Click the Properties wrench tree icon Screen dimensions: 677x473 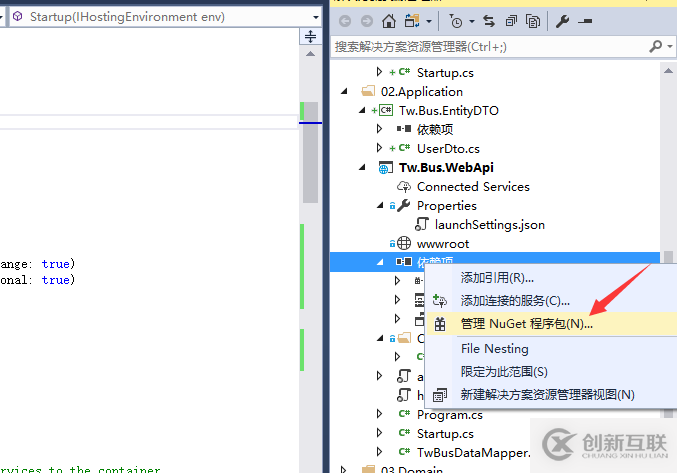click(x=404, y=205)
